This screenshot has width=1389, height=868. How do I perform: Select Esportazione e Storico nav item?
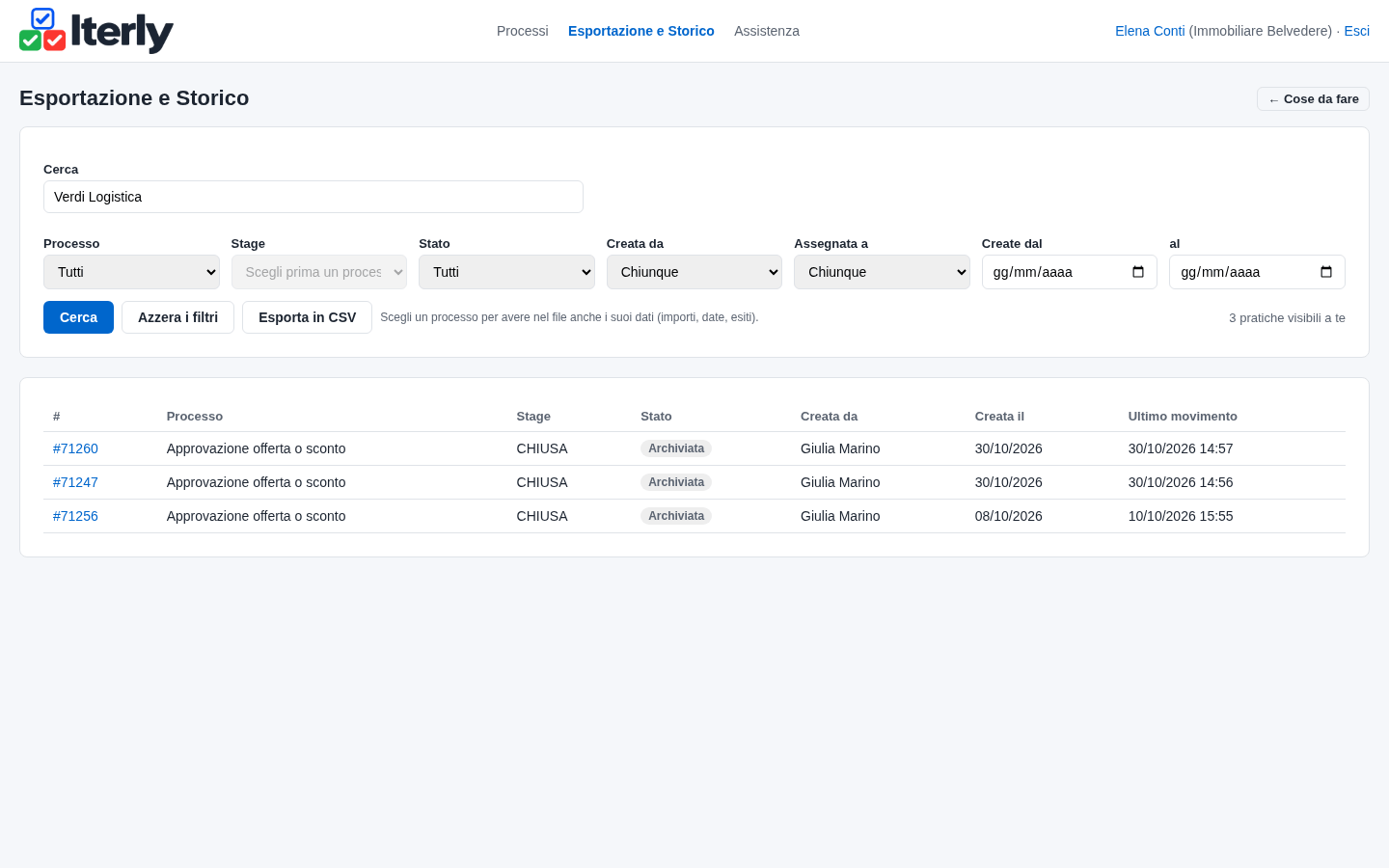pyautogui.click(x=641, y=31)
